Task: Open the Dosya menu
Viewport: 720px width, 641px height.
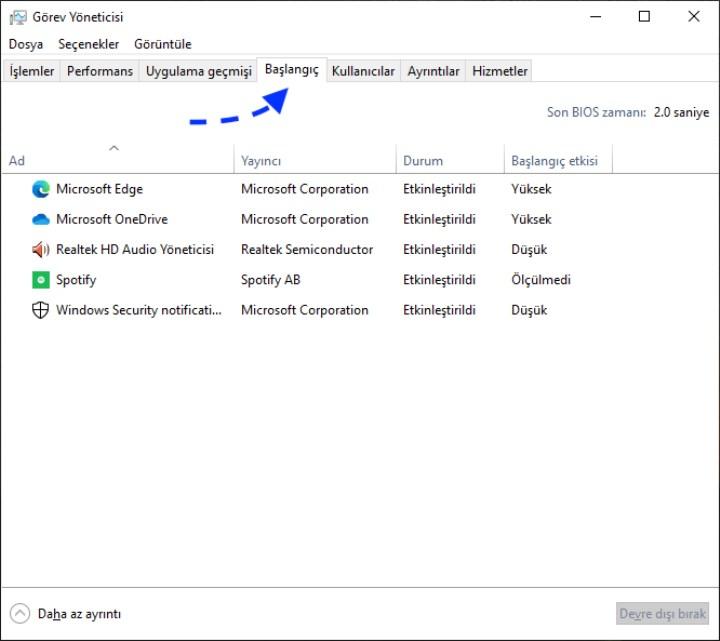Action: click(26, 44)
